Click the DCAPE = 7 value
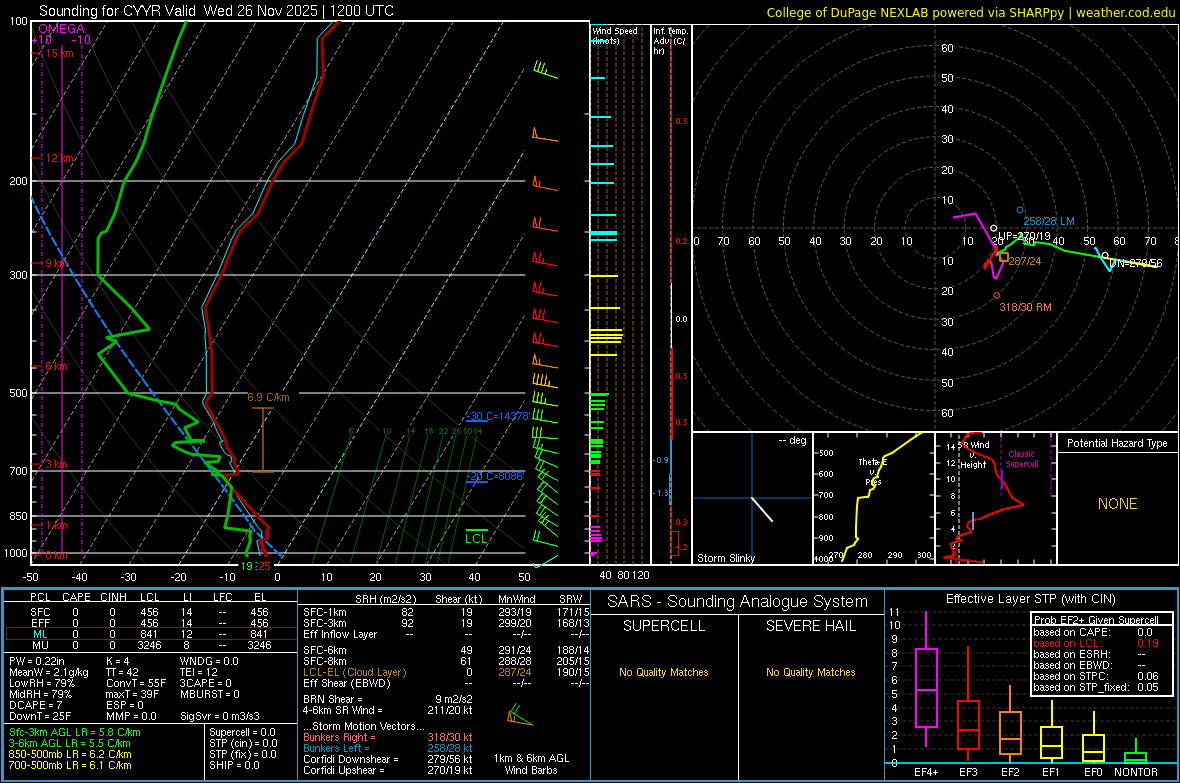The image size is (1180, 783). click(x=35, y=705)
